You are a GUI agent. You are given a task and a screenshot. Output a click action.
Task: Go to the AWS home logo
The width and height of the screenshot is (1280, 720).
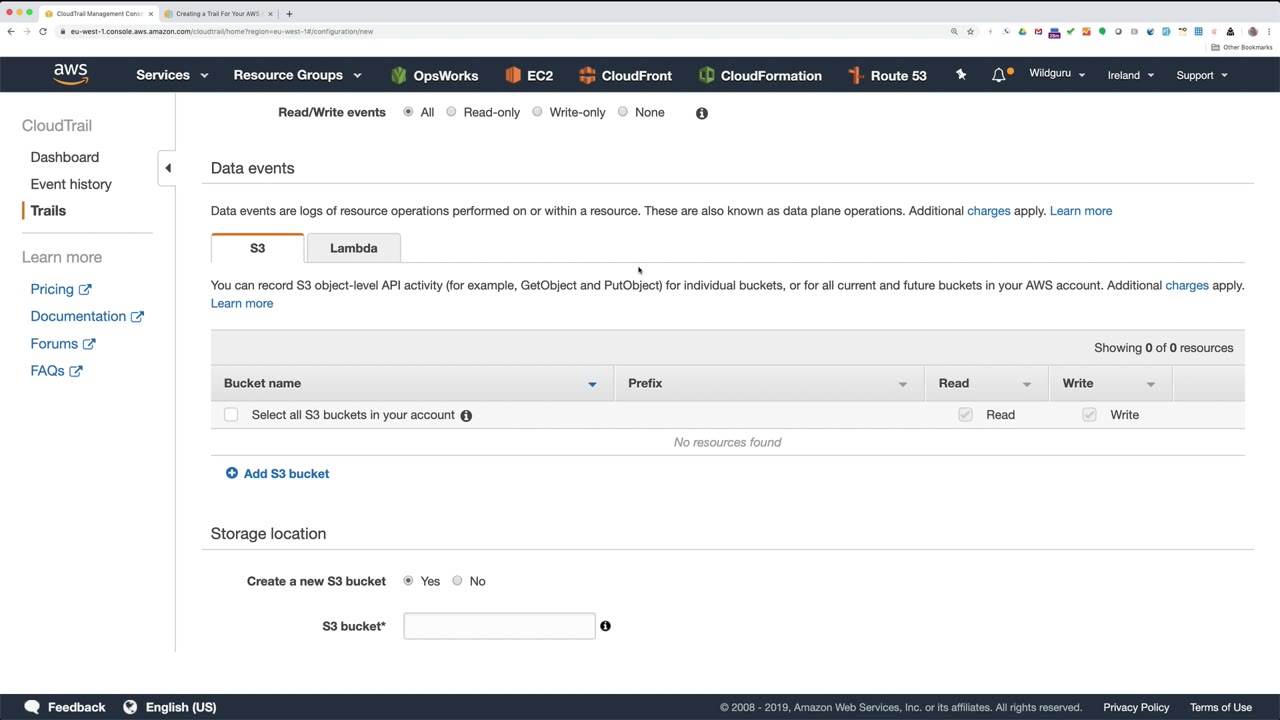[71, 75]
